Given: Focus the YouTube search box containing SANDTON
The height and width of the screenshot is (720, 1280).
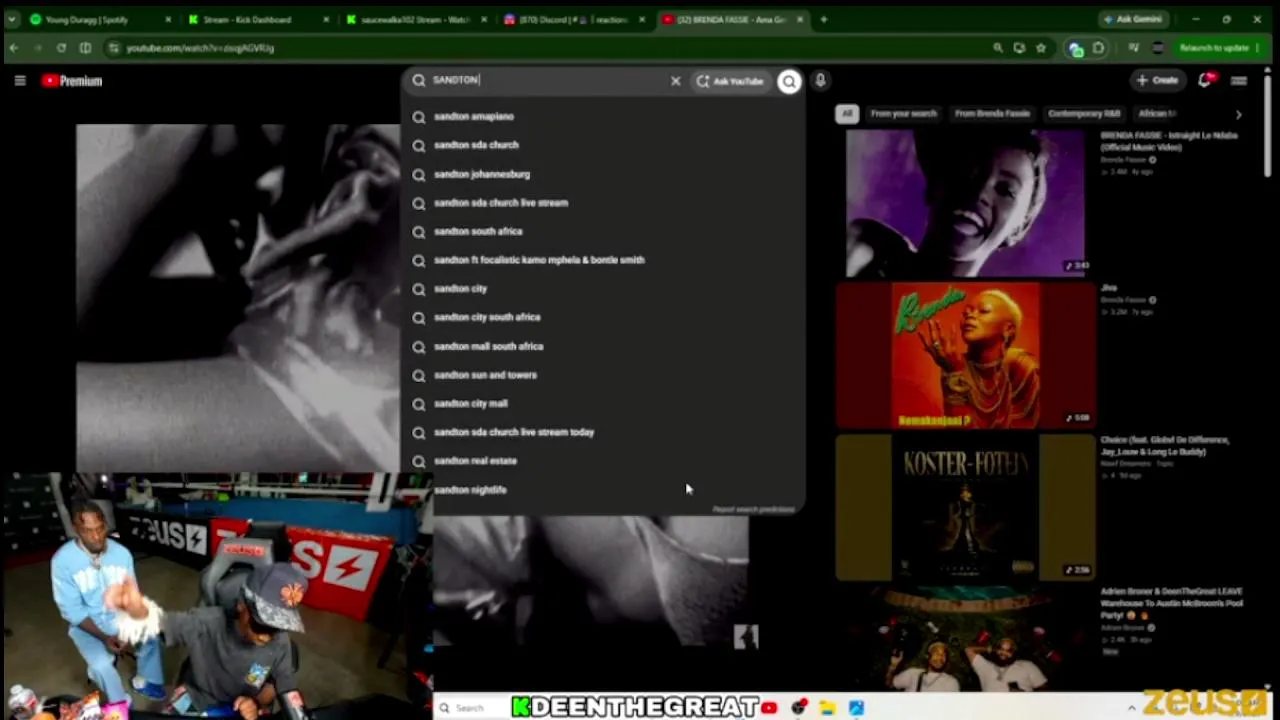Looking at the screenshot, I should pos(545,81).
